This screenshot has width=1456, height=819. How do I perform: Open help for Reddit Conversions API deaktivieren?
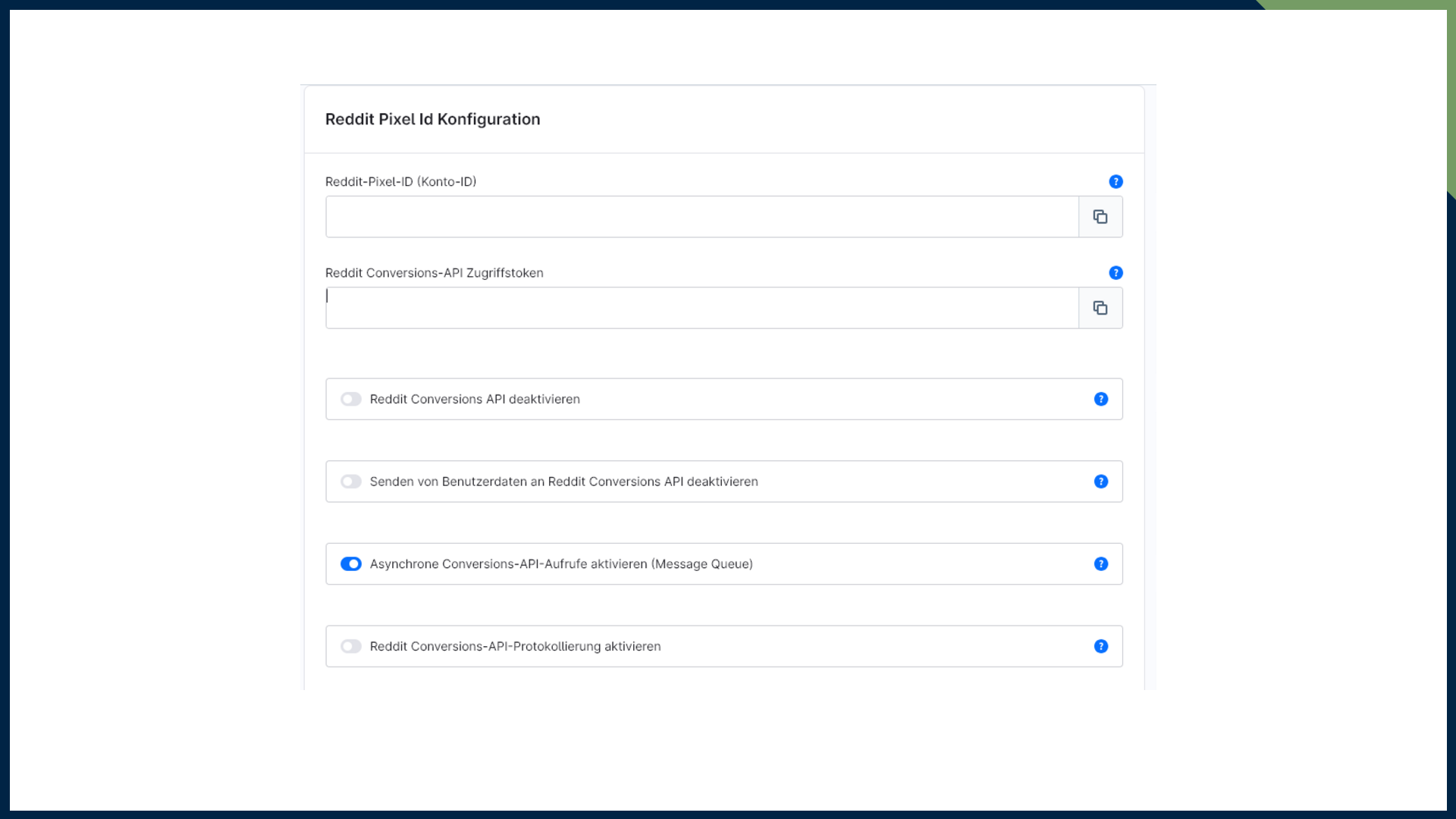coord(1101,400)
